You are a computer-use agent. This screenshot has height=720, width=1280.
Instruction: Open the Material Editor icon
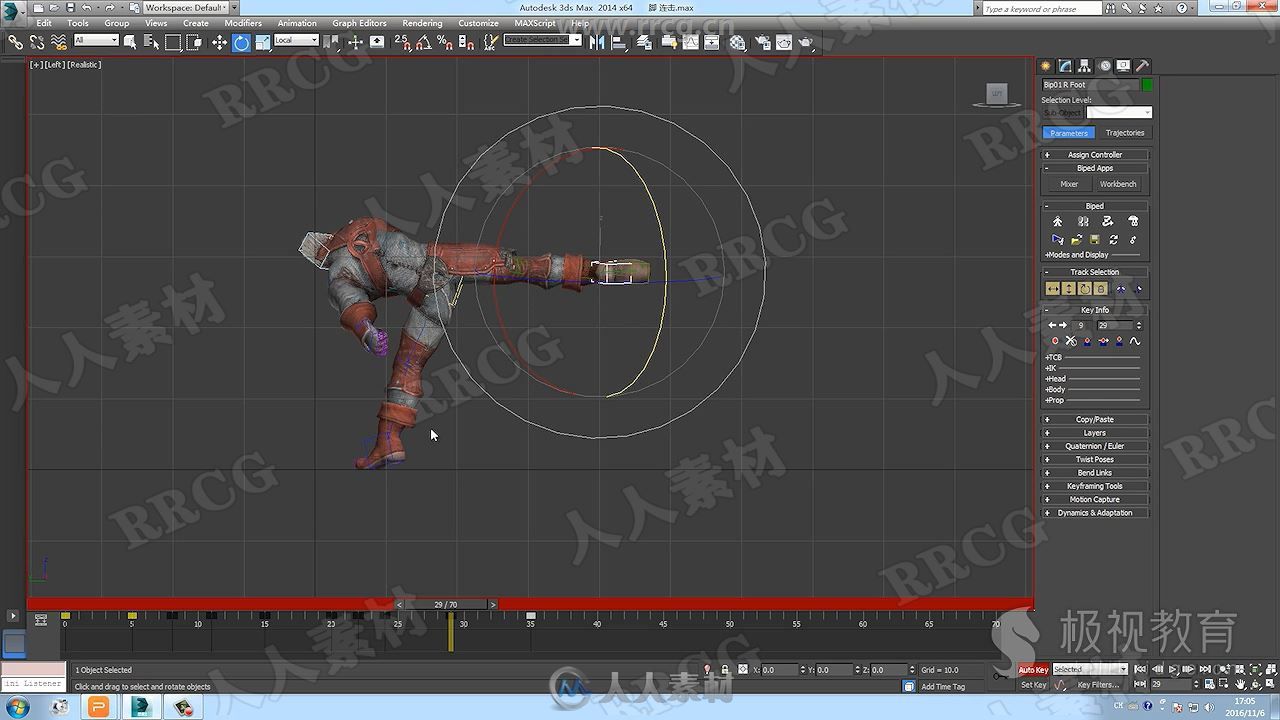[x=738, y=42]
